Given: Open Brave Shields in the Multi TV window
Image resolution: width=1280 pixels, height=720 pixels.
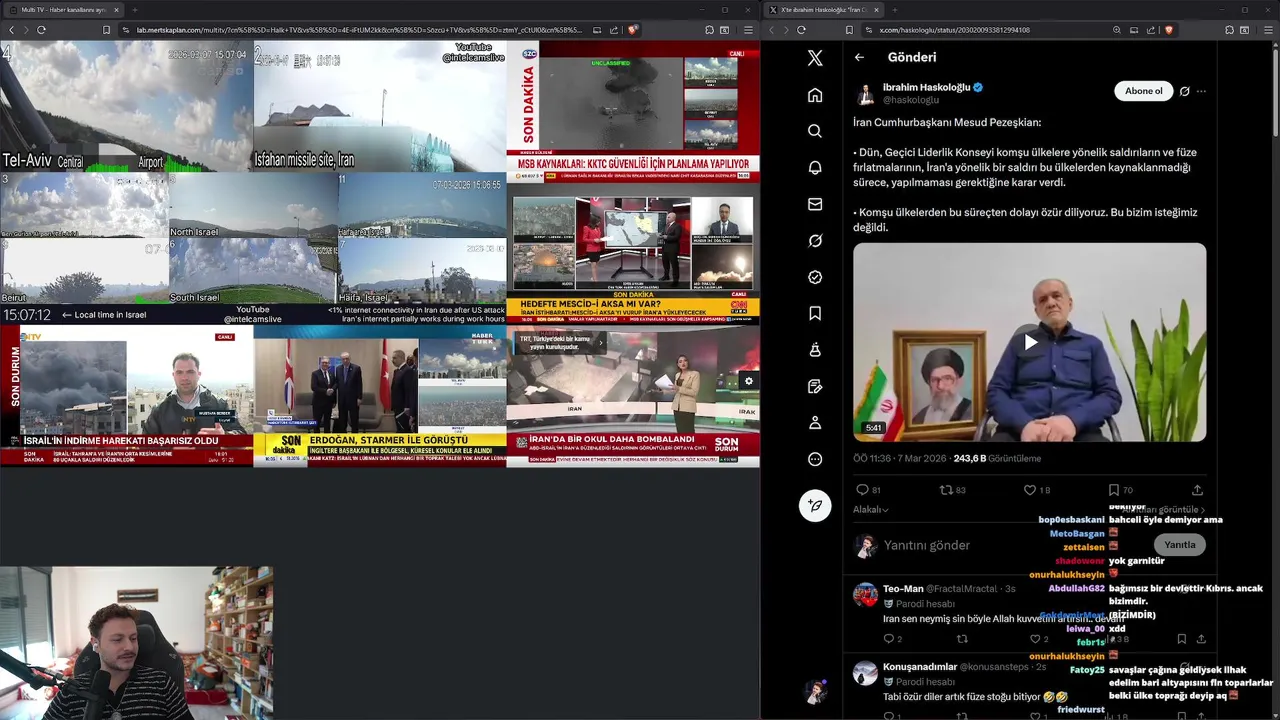Looking at the screenshot, I should tap(632, 30).
